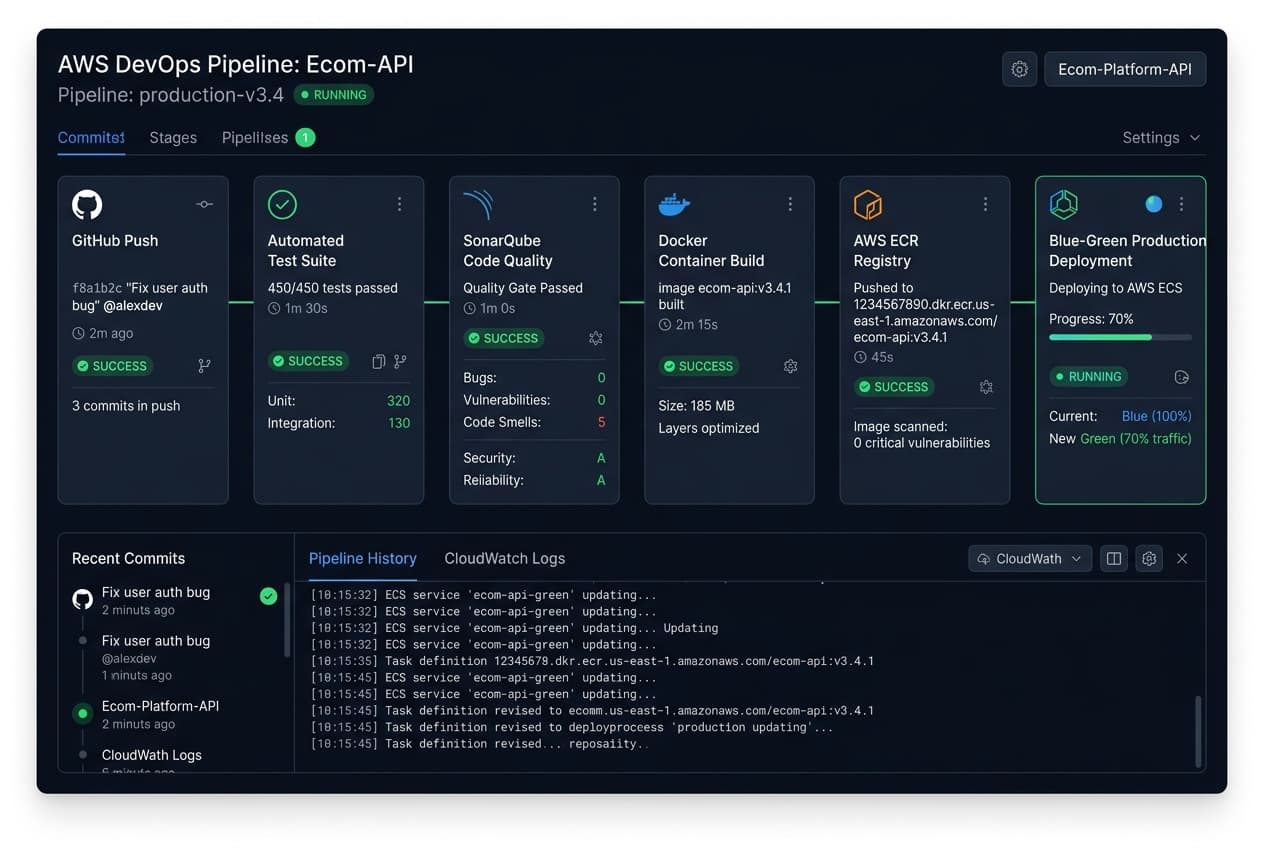Select the Fix user auth bug @alexdev commit
The image size is (1264, 848).
tap(156, 657)
